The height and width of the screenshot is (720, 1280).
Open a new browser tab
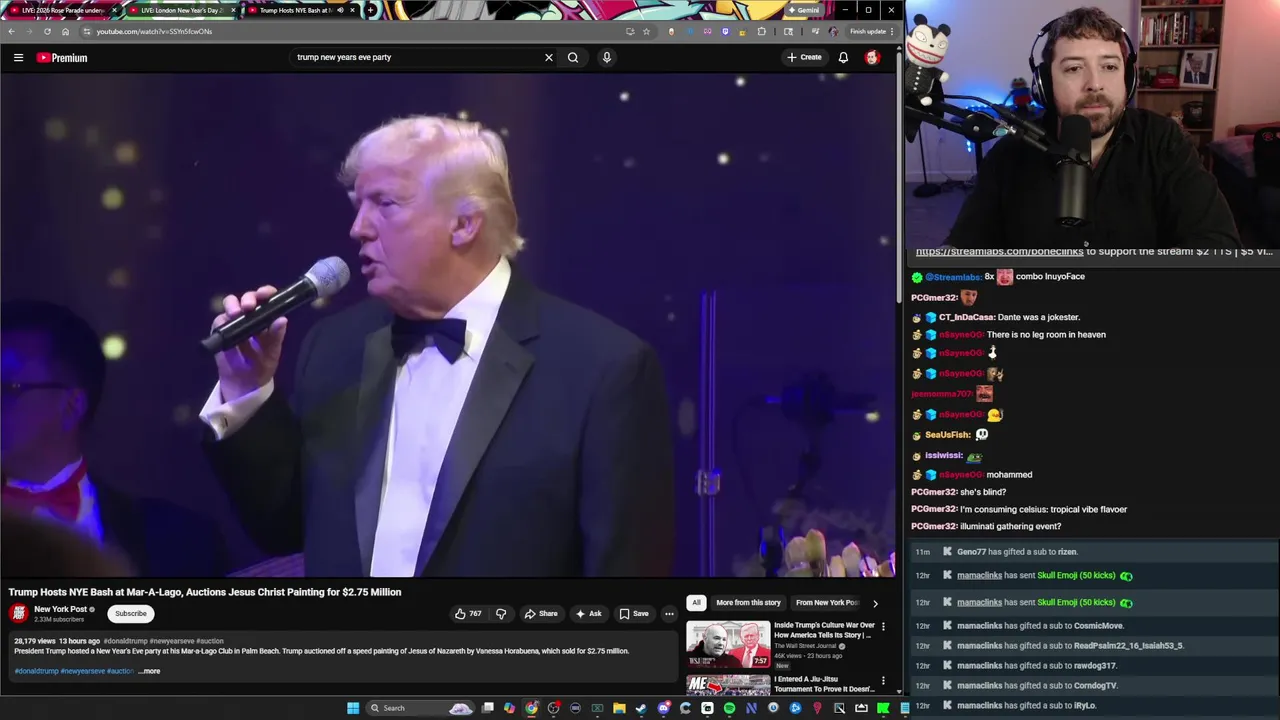click(370, 10)
